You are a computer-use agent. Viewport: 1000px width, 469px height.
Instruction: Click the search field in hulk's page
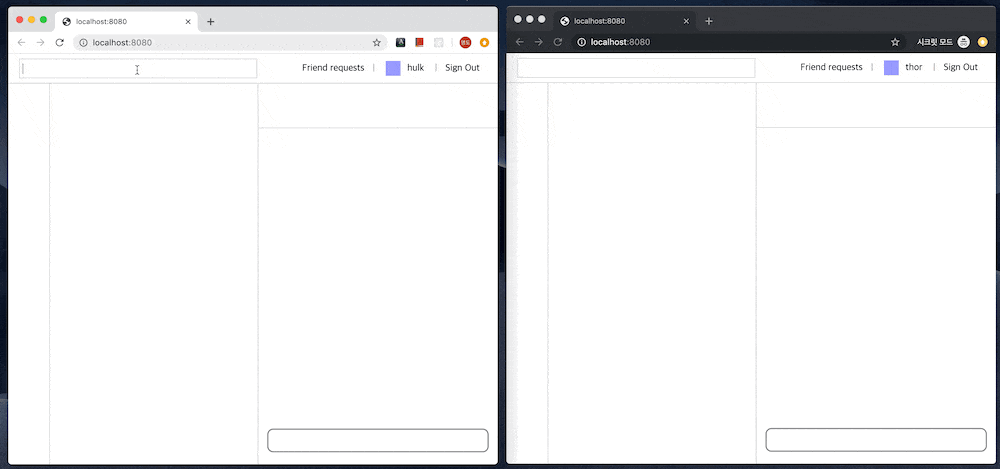click(138, 68)
